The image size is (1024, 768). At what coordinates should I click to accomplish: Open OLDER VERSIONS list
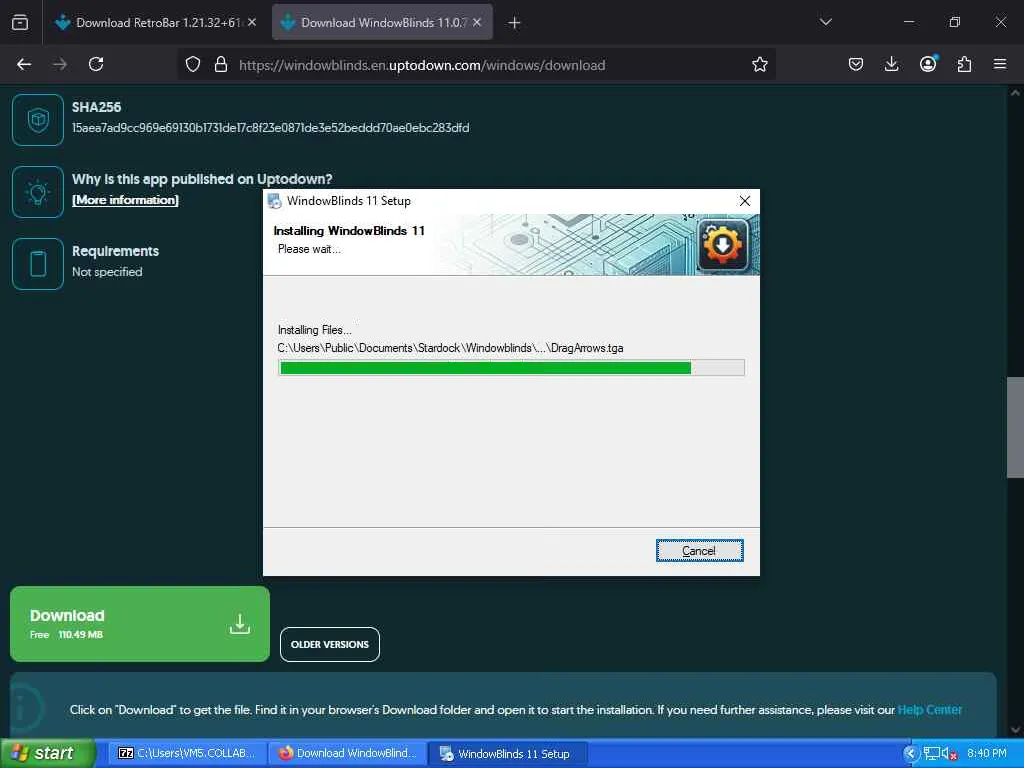pos(330,645)
